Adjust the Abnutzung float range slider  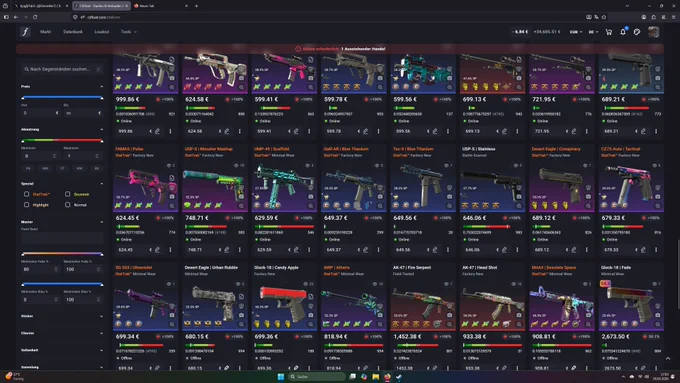click(x=62, y=141)
